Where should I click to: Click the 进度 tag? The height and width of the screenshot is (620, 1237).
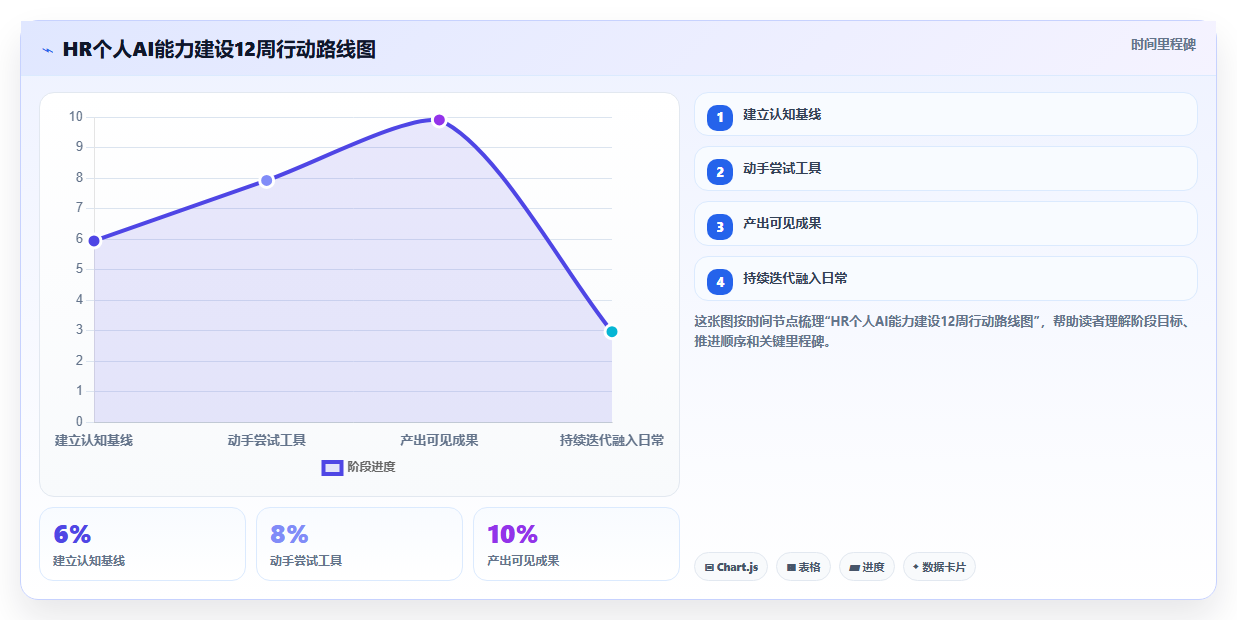coord(867,567)
